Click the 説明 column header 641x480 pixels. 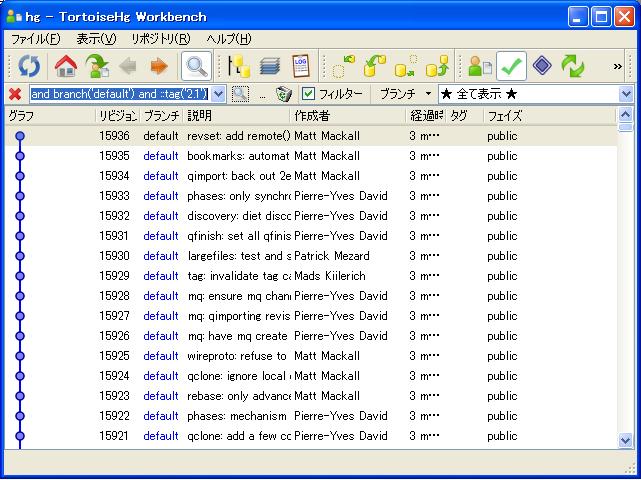click(237, 116)
